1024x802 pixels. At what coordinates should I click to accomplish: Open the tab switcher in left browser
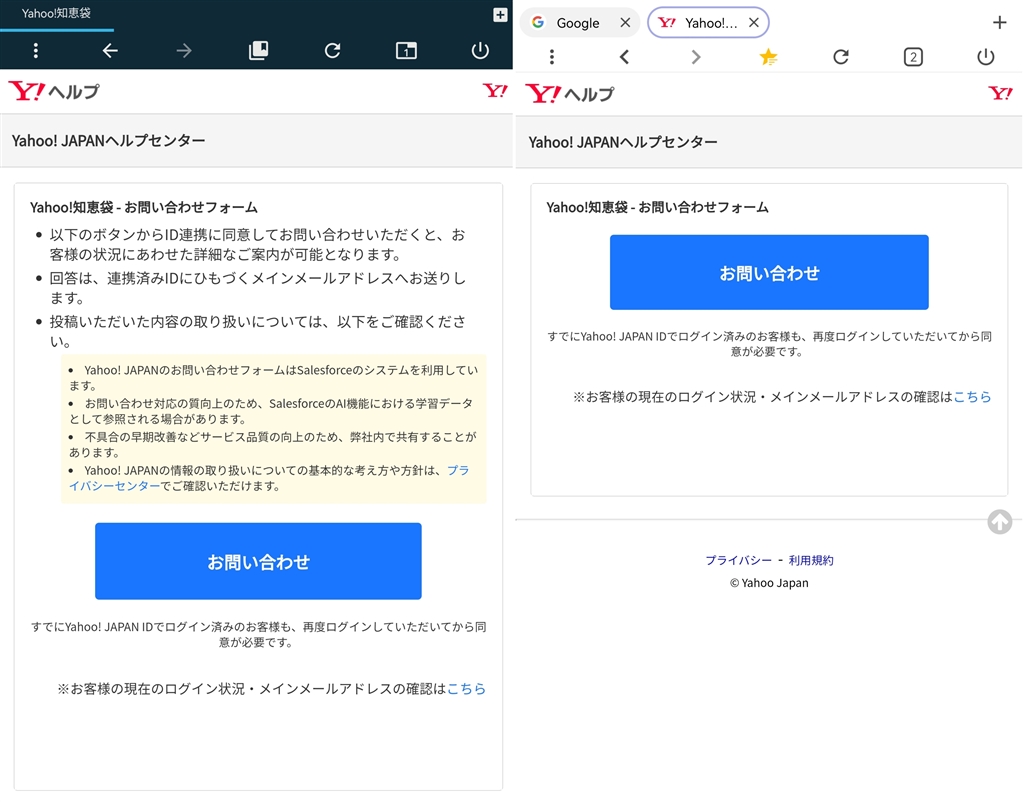click(406, 50)
